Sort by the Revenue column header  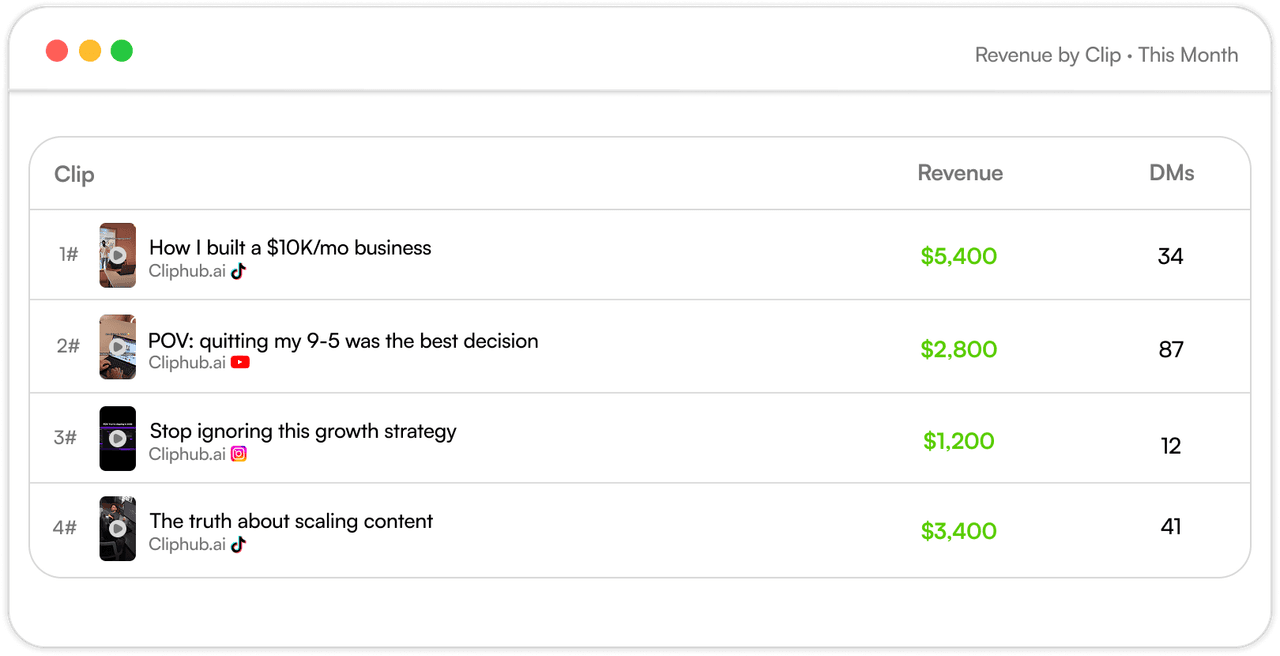[x=960, y=173]
